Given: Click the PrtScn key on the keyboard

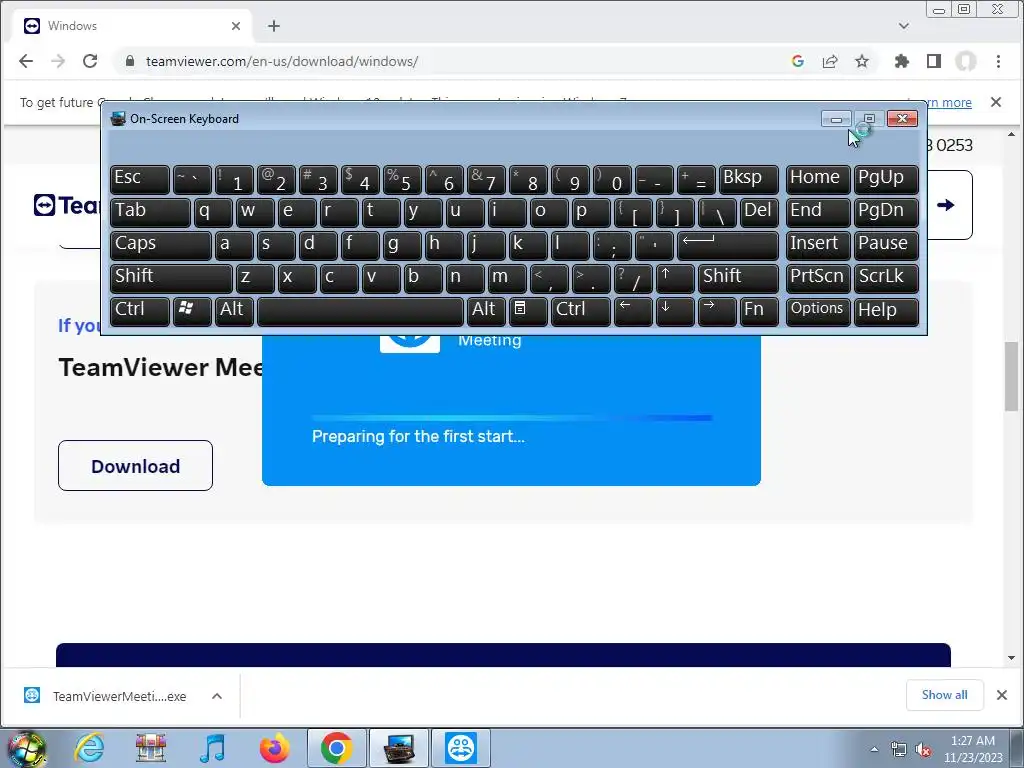Looking at the screenshot, I should [x=818, y=278].
